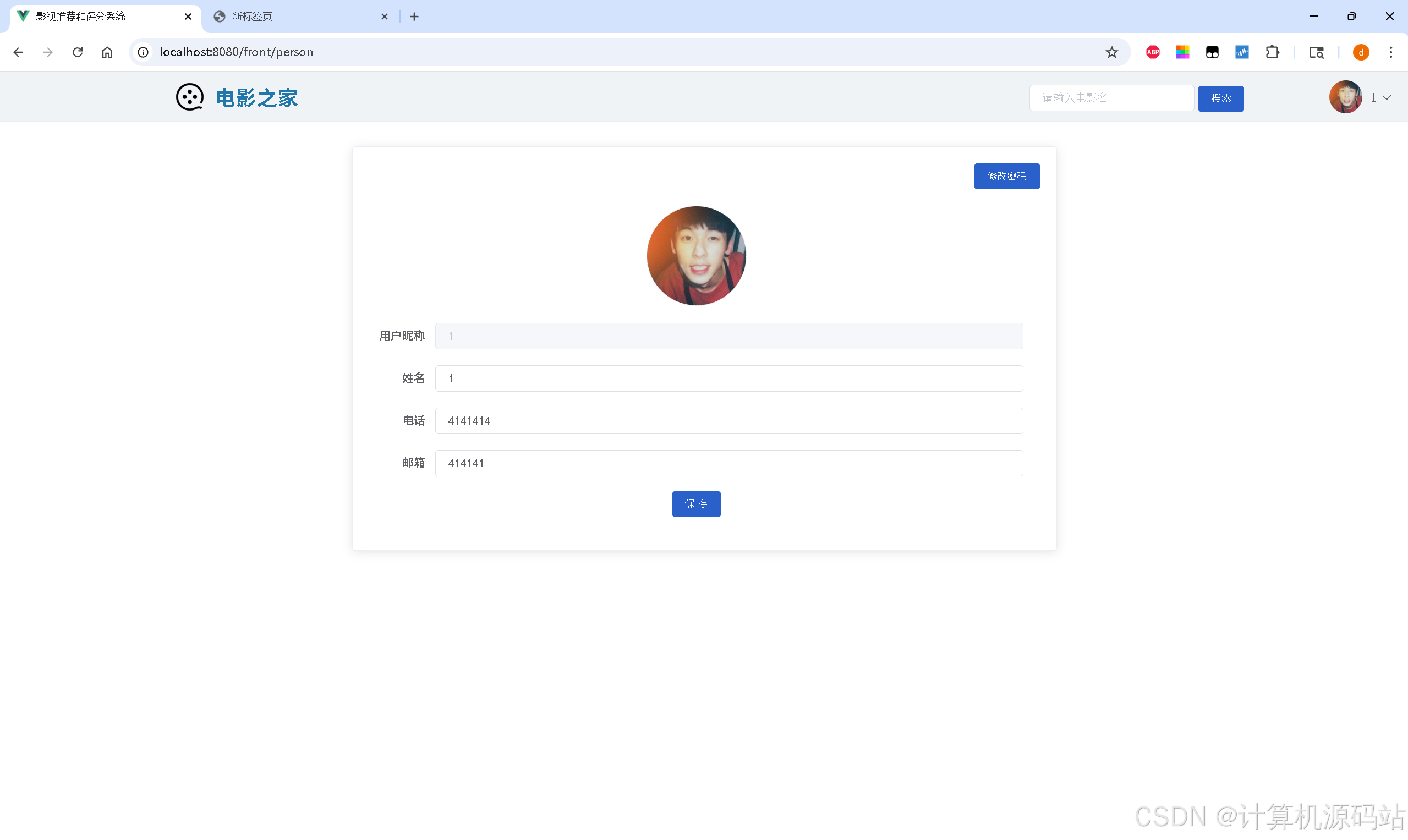Open the orange Chrome profile icon
The width and height of the screenshot is (1408, 840).
1361,52
